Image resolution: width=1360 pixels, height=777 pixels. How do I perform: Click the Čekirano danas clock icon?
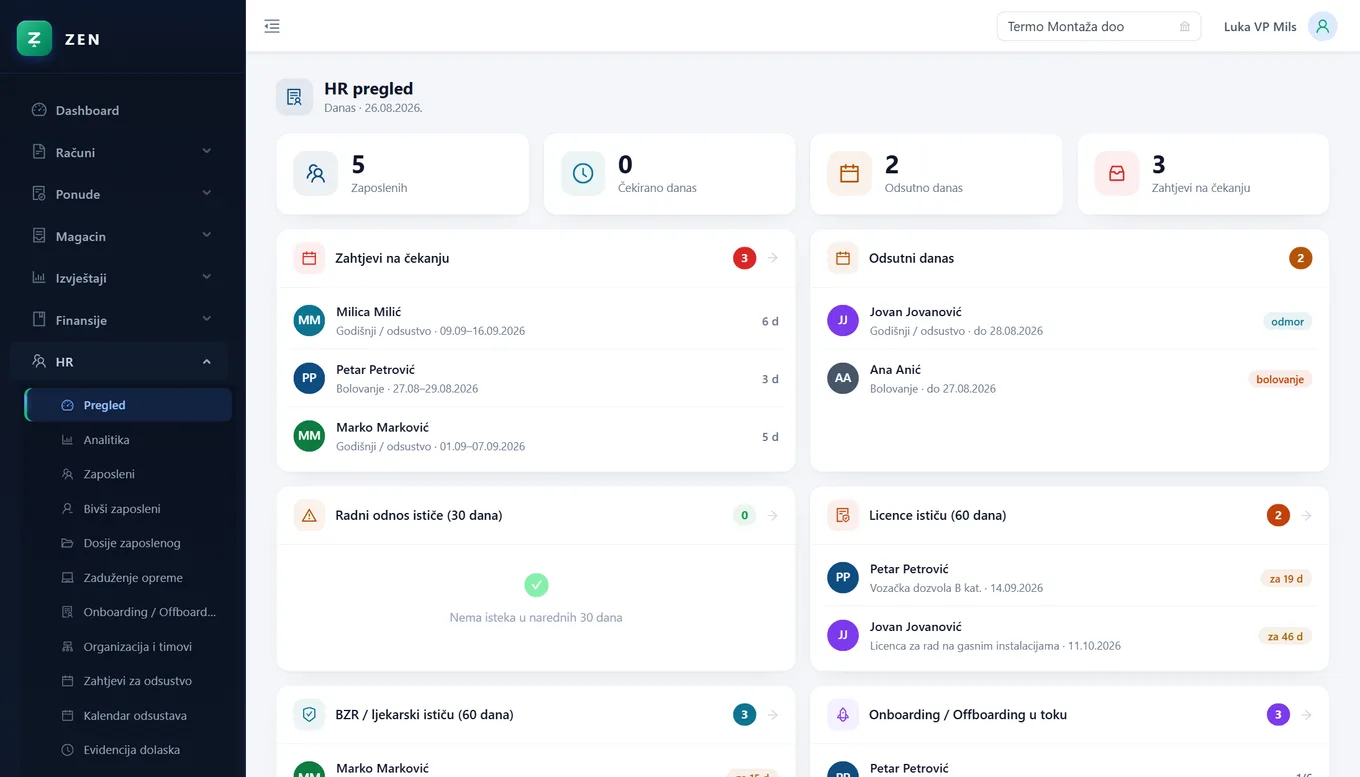(583, 173)
